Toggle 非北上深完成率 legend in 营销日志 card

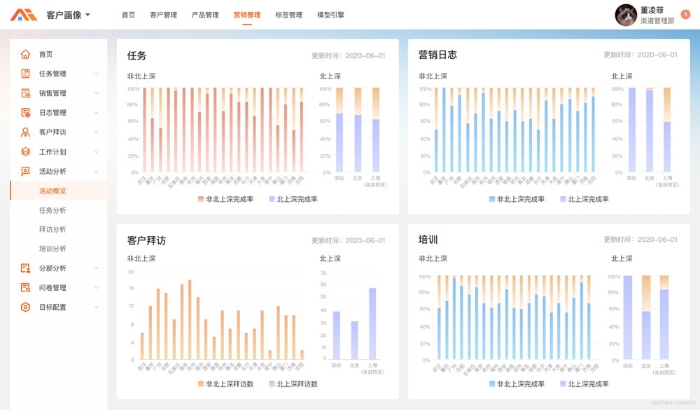pos(517,199)
